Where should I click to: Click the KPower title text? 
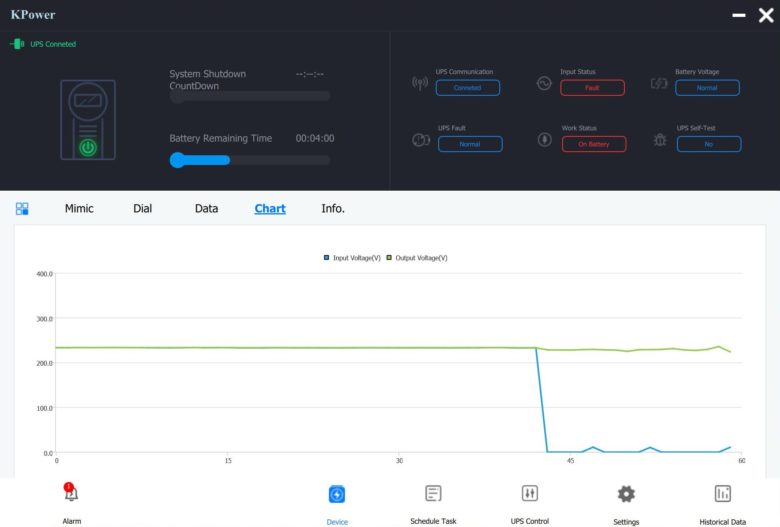[x=33, y=15]
